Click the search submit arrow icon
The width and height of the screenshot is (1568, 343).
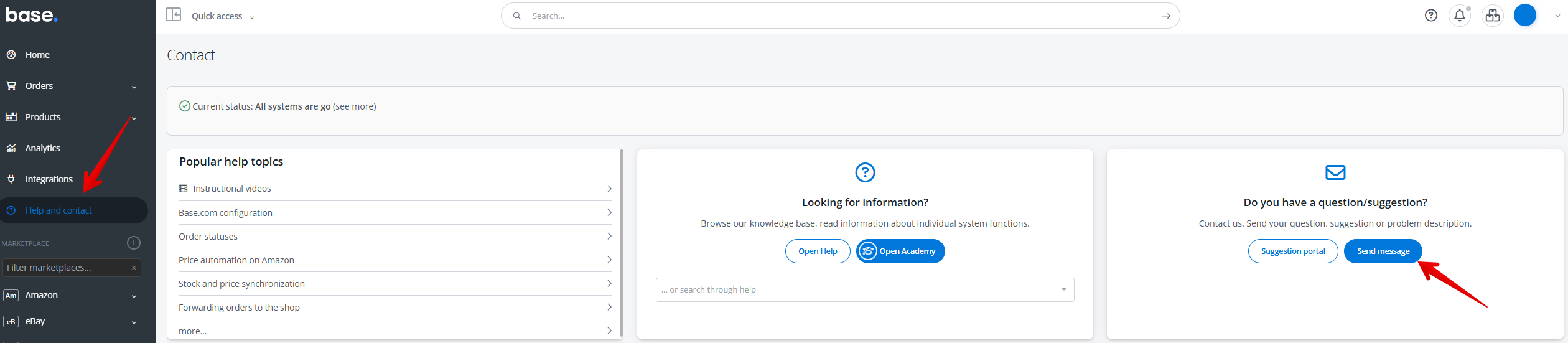(1165, 16)
